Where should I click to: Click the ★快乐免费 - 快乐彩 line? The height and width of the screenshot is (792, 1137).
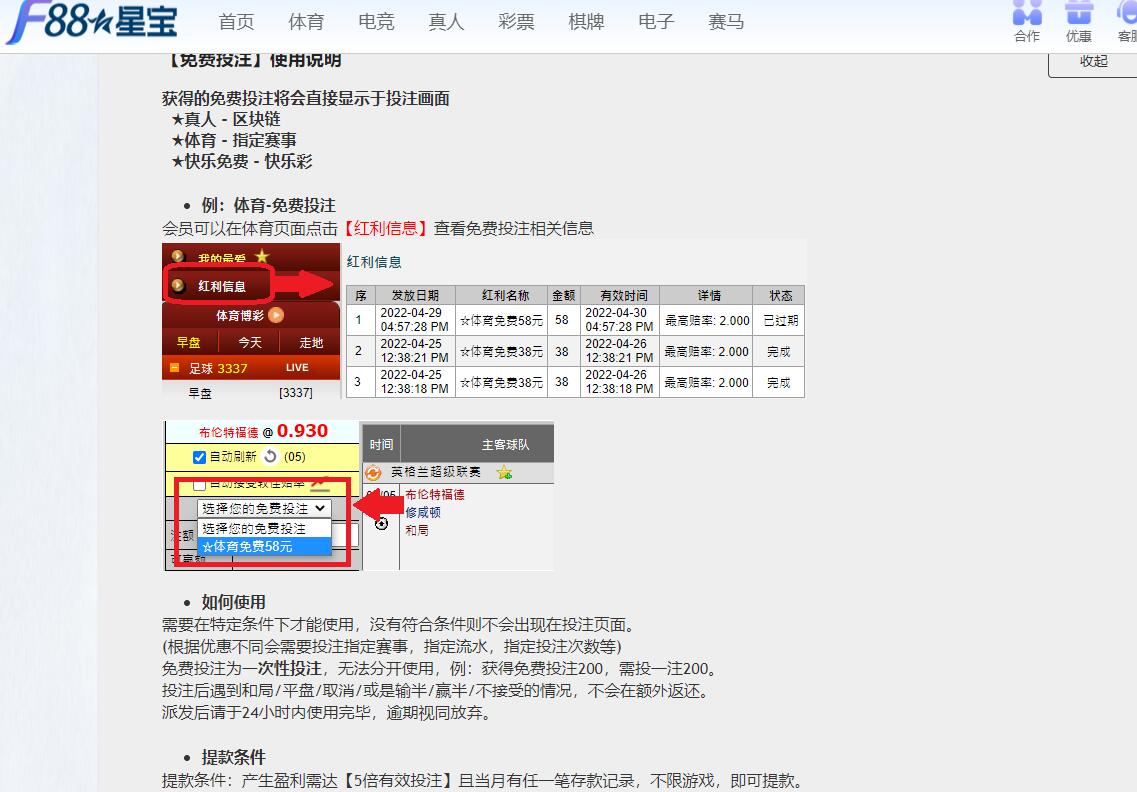click(241, 161)
